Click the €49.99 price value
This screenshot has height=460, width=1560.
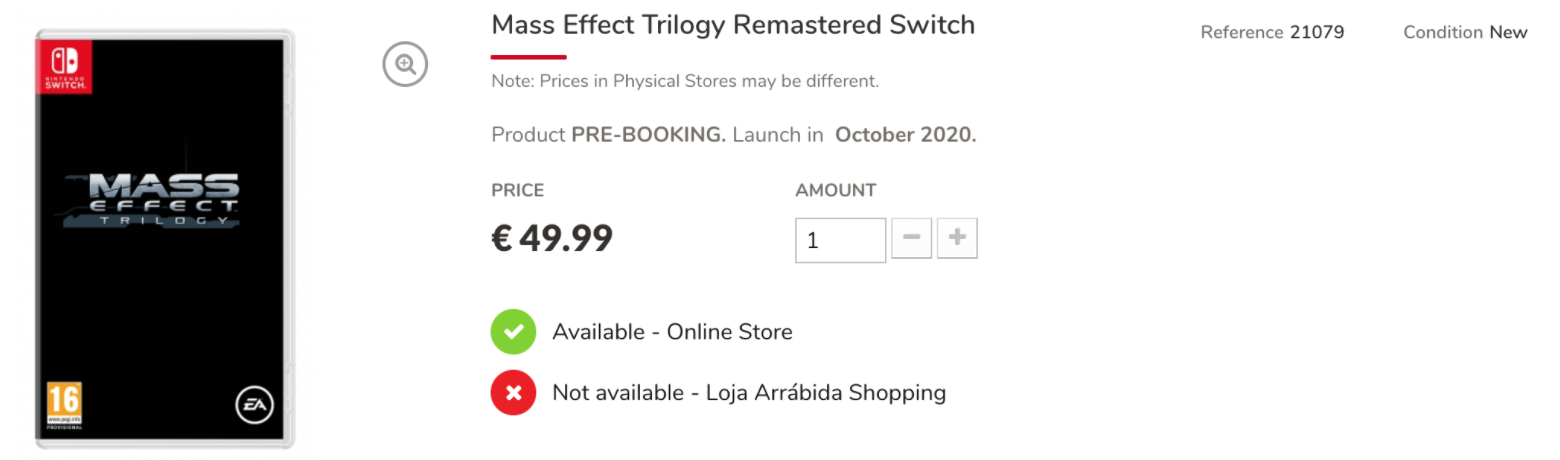click(552, 238)
